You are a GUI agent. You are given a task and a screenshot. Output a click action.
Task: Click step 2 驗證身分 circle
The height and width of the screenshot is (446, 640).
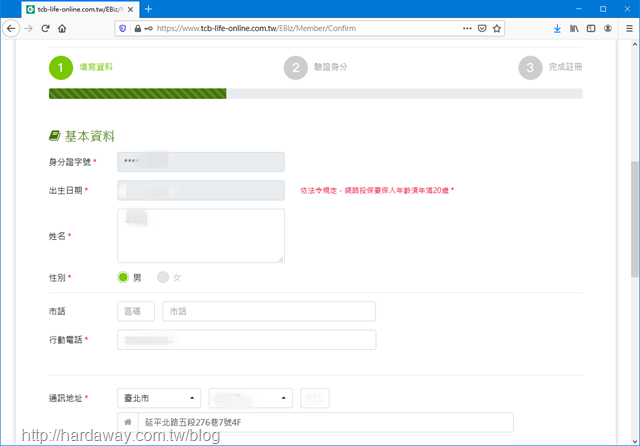(296, 68)
